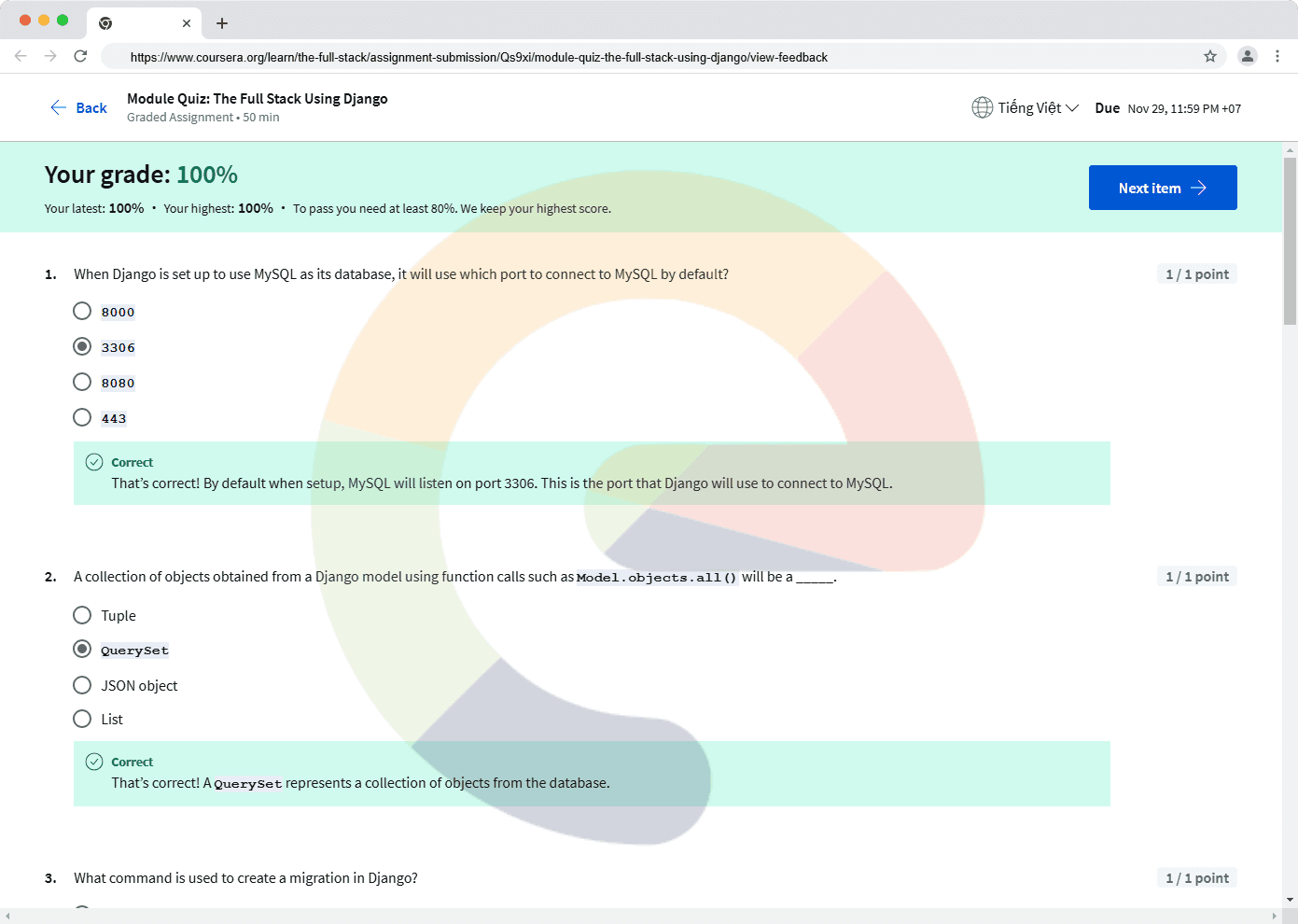Click the 'Due Nov 29, 11:59 PM +07' text

tap(1168, 108)
